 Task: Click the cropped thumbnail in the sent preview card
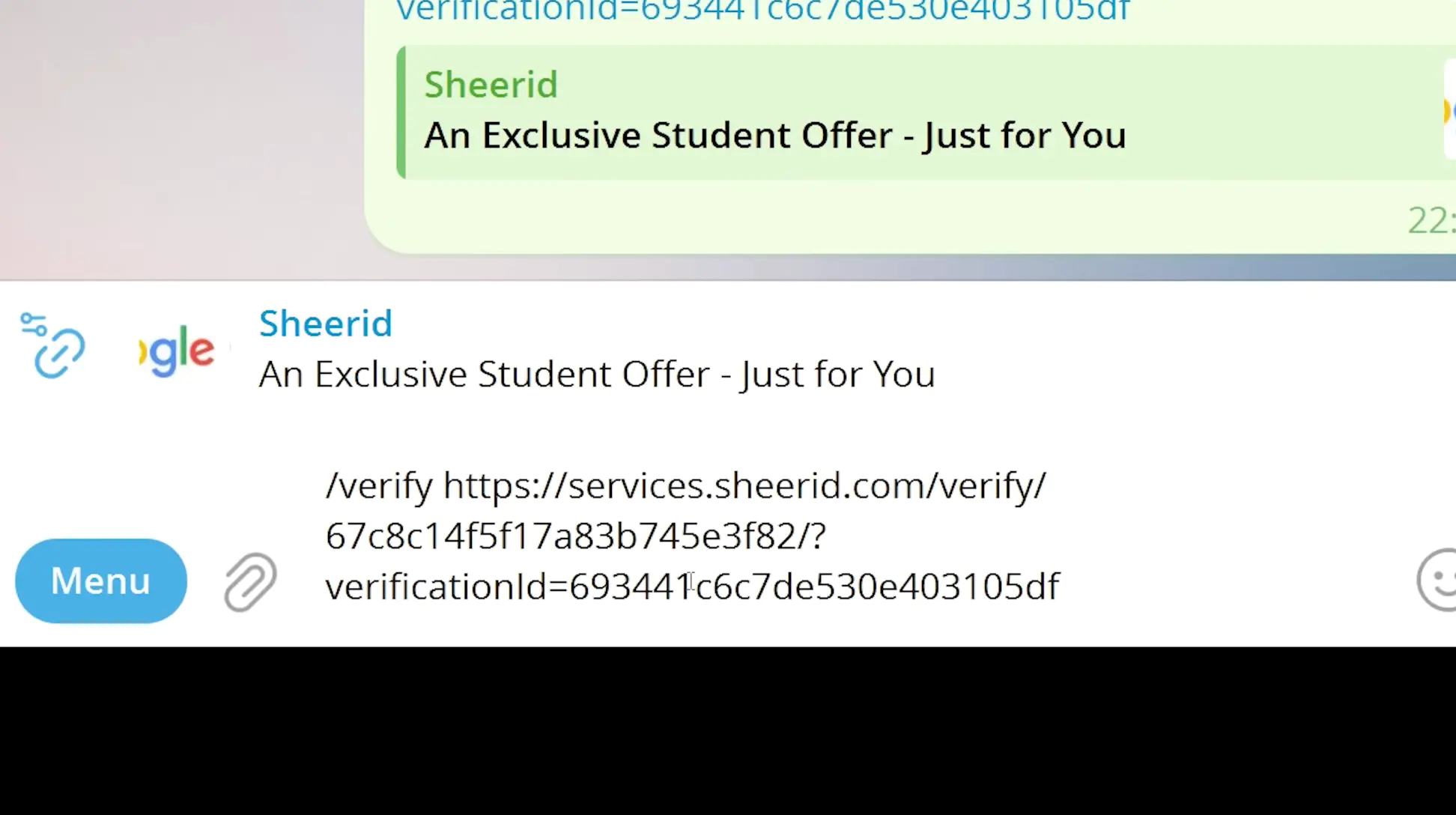[x=1449, y=111]
